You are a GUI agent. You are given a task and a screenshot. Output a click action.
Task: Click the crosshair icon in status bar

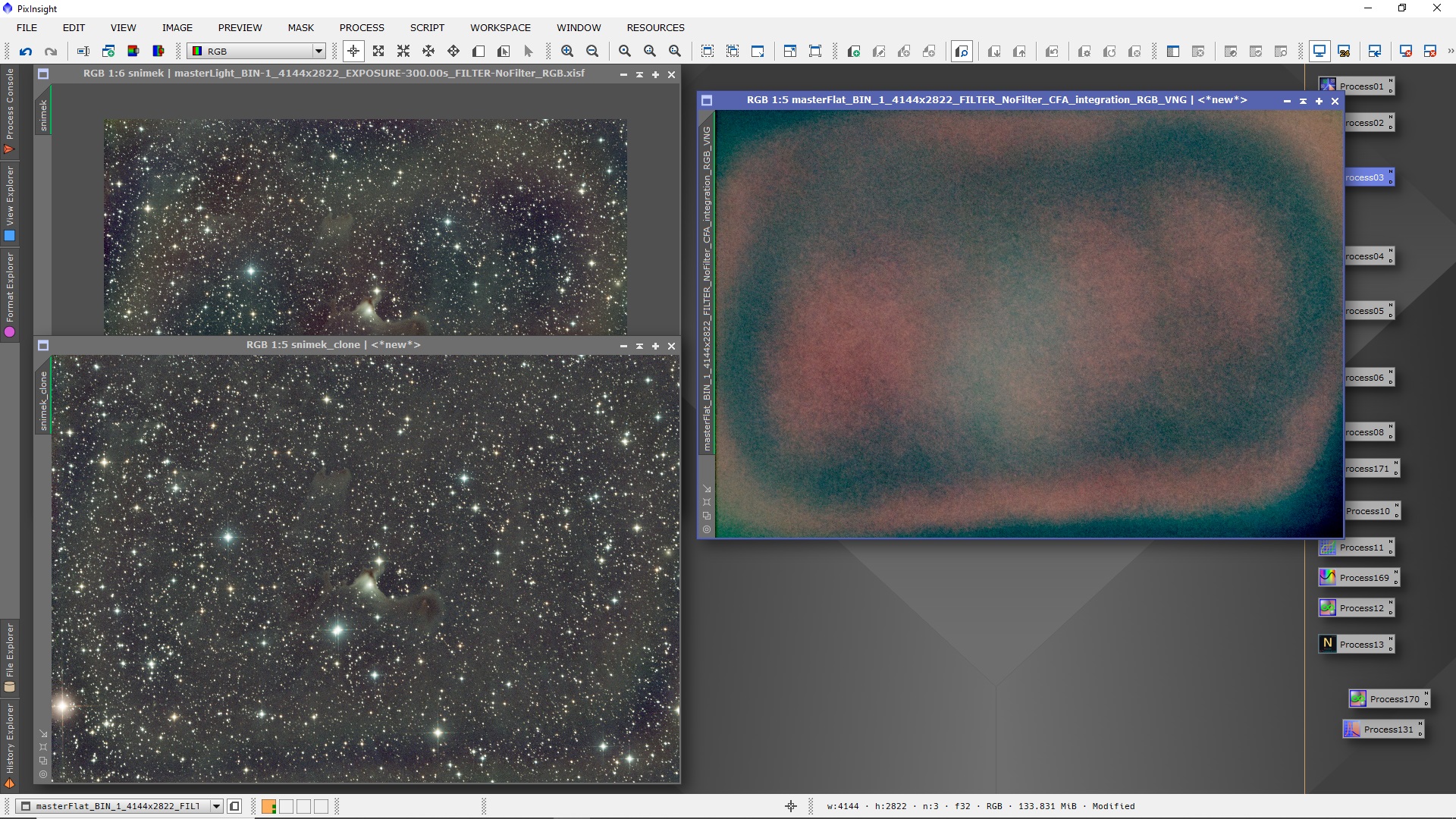click(x=791, y=806)
